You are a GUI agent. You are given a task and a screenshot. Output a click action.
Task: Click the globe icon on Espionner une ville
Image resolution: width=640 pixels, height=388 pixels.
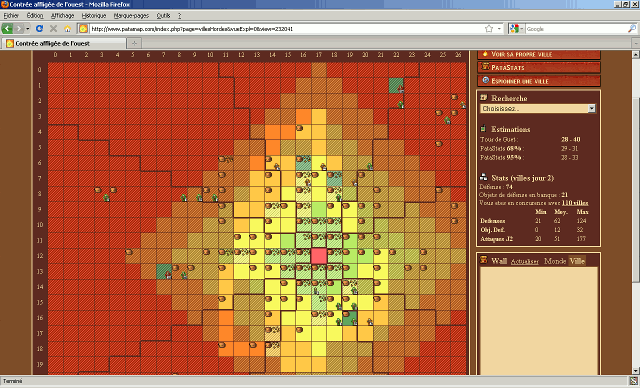click(485, 80)
